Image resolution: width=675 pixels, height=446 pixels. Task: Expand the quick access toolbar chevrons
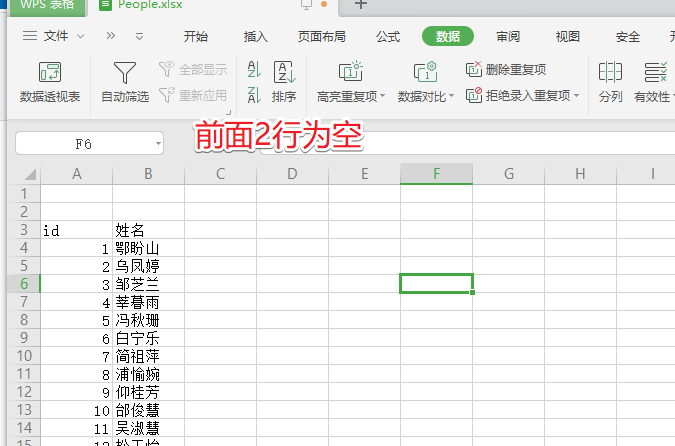coord(111,36)
